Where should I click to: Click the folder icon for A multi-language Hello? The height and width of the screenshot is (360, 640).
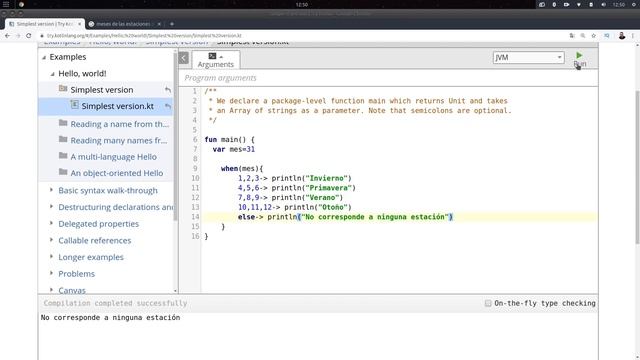pos(63,156)
